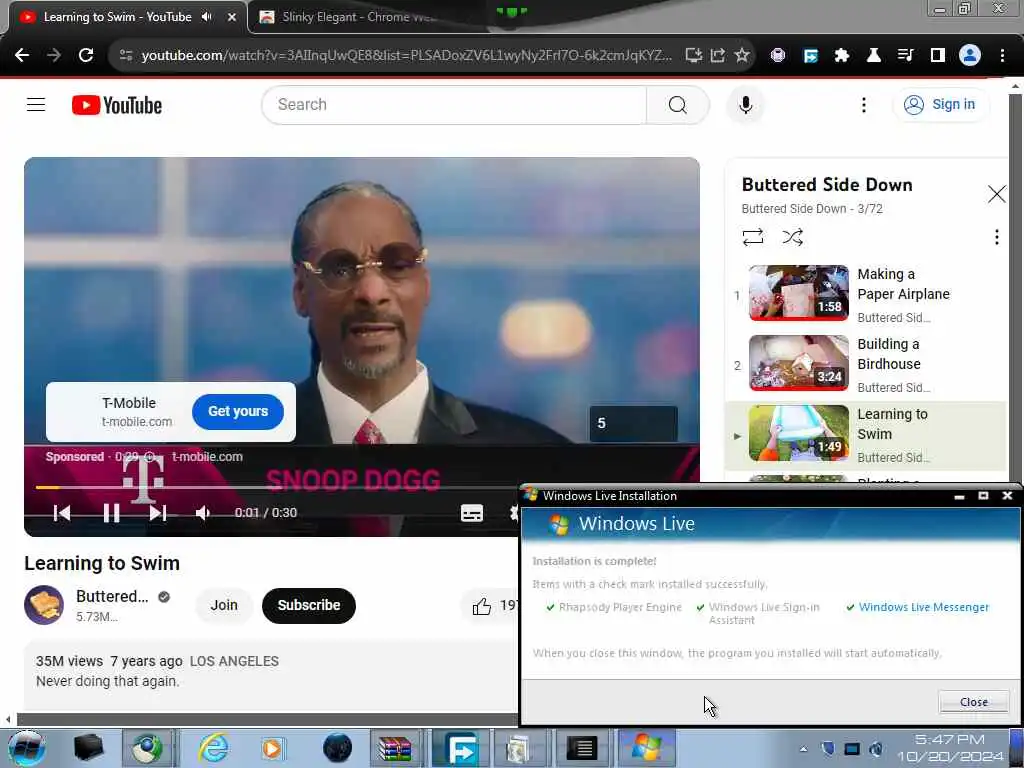Open the Chrome profile avatar

pos(970,56)
